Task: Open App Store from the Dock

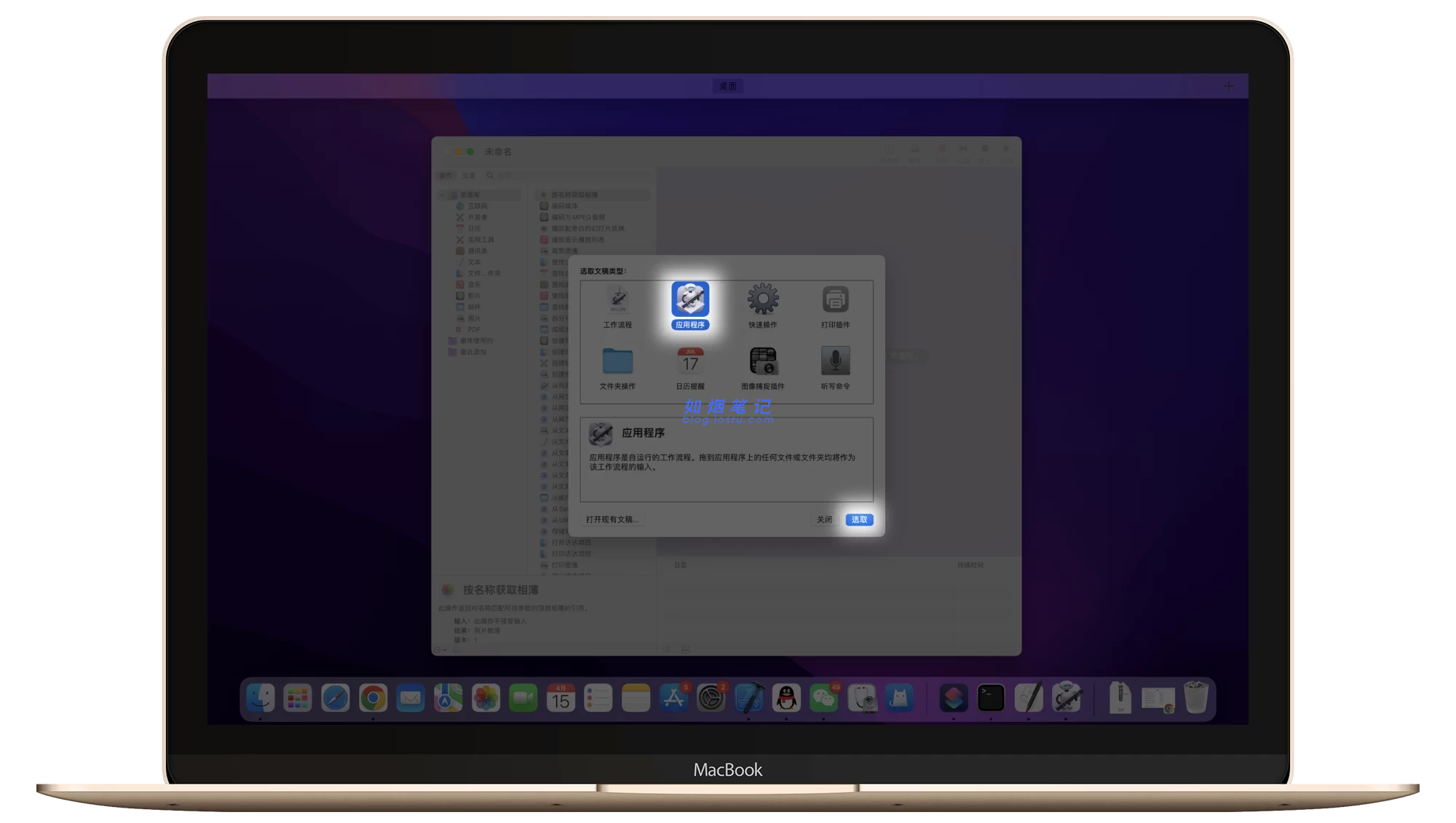Action: click(x=673, y=698)
